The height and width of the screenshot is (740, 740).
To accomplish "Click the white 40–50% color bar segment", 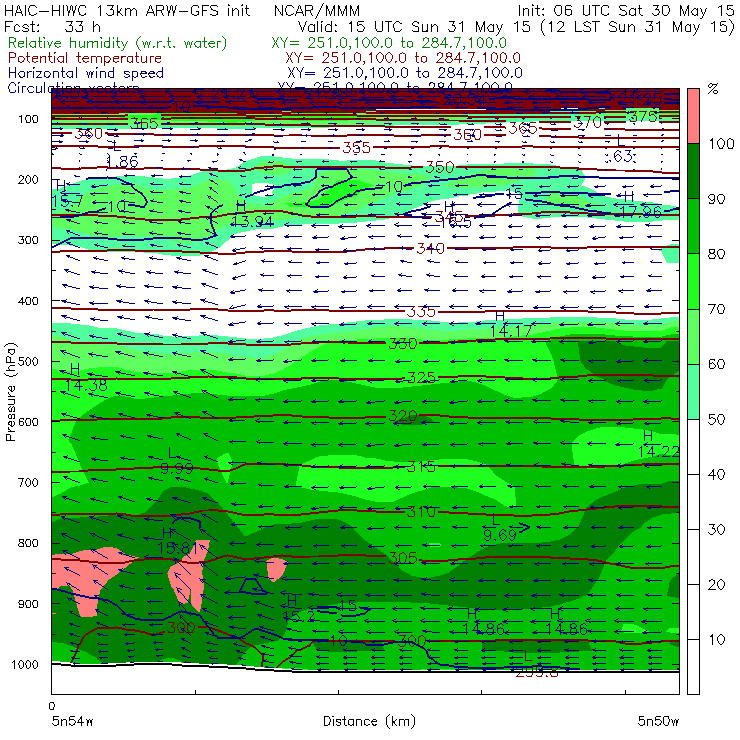I will point(693,446).
